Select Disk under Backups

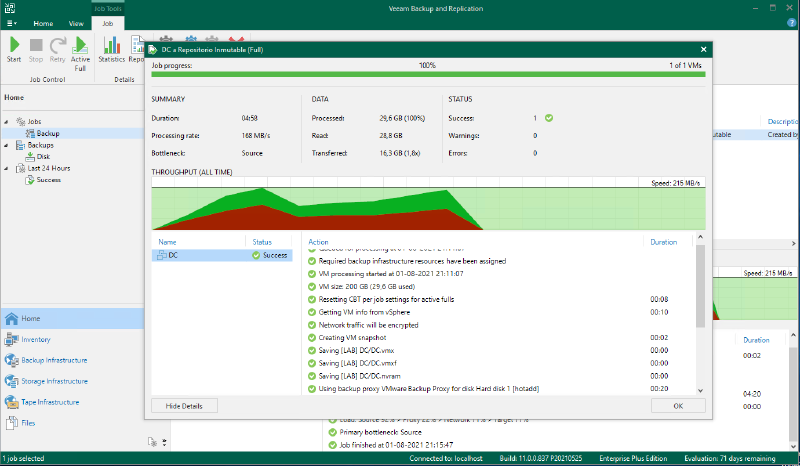coord(43,157)
